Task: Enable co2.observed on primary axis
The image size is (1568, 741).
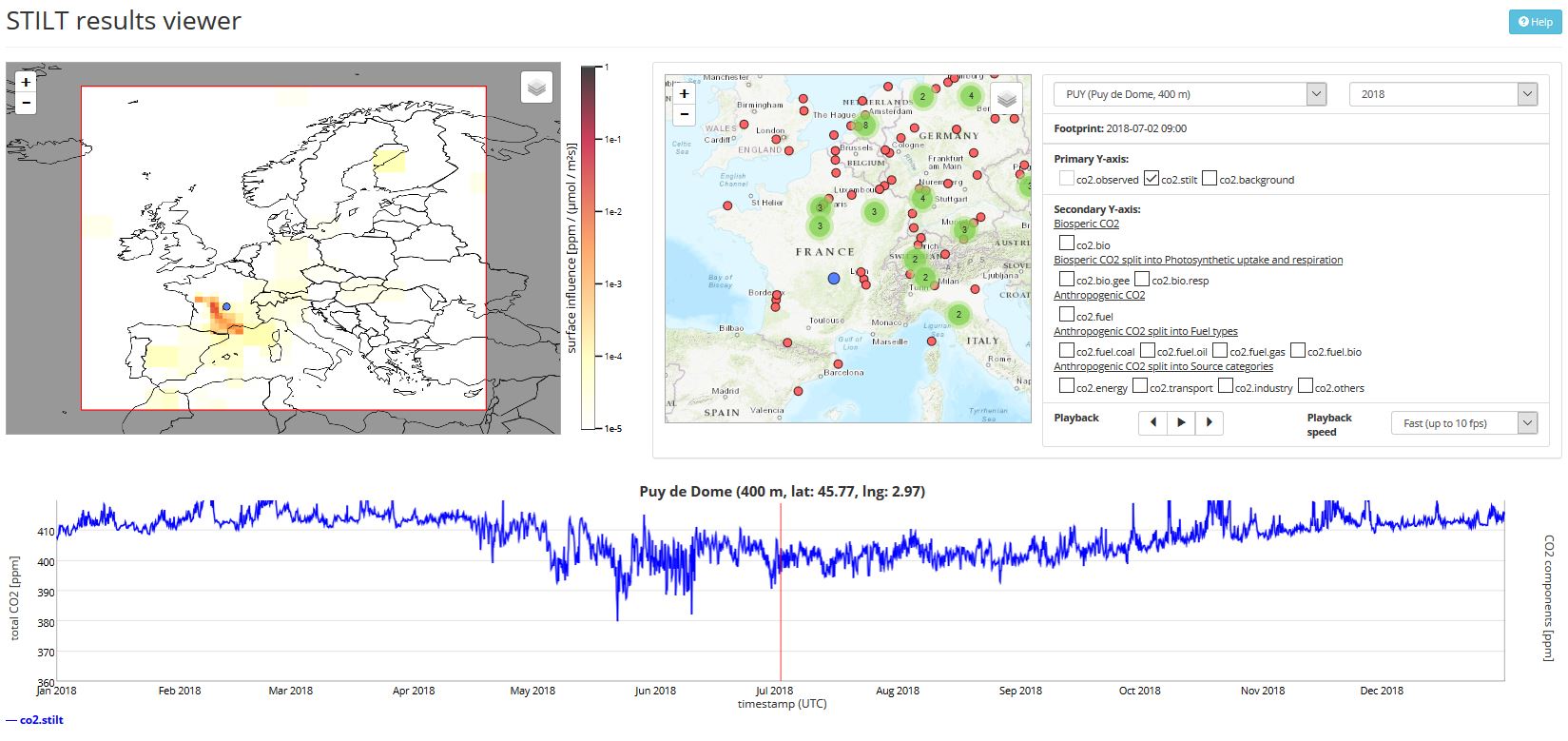Action: point(1067,178)
